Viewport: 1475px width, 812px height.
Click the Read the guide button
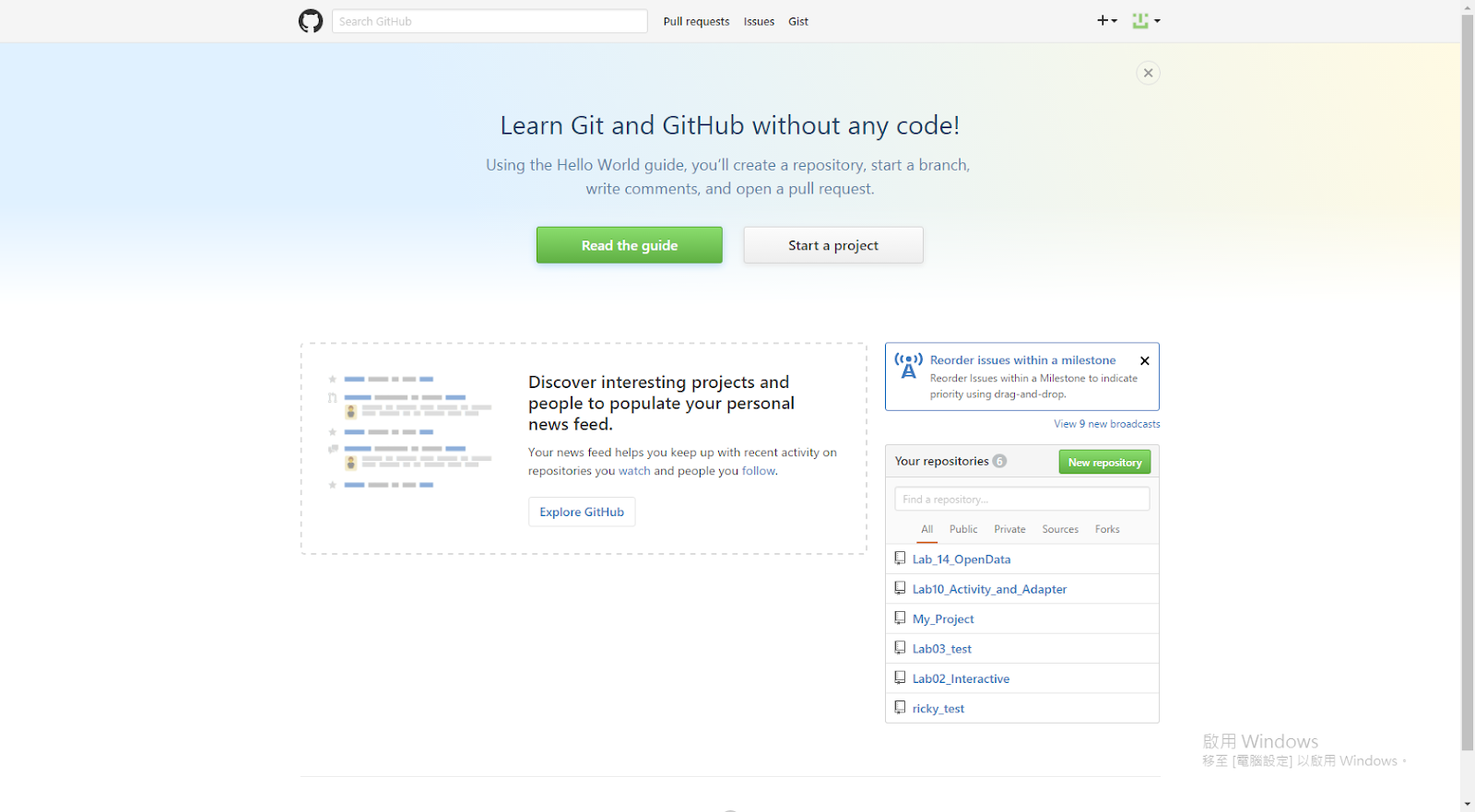pos(630,245)
